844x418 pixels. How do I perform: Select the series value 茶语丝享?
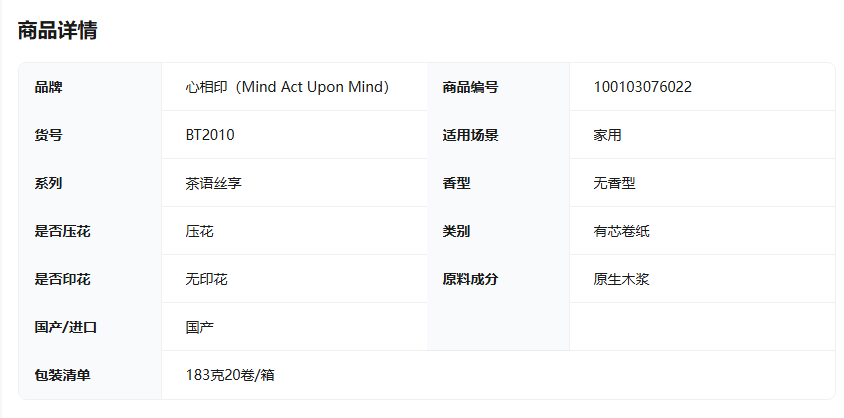tap(214, 183)
